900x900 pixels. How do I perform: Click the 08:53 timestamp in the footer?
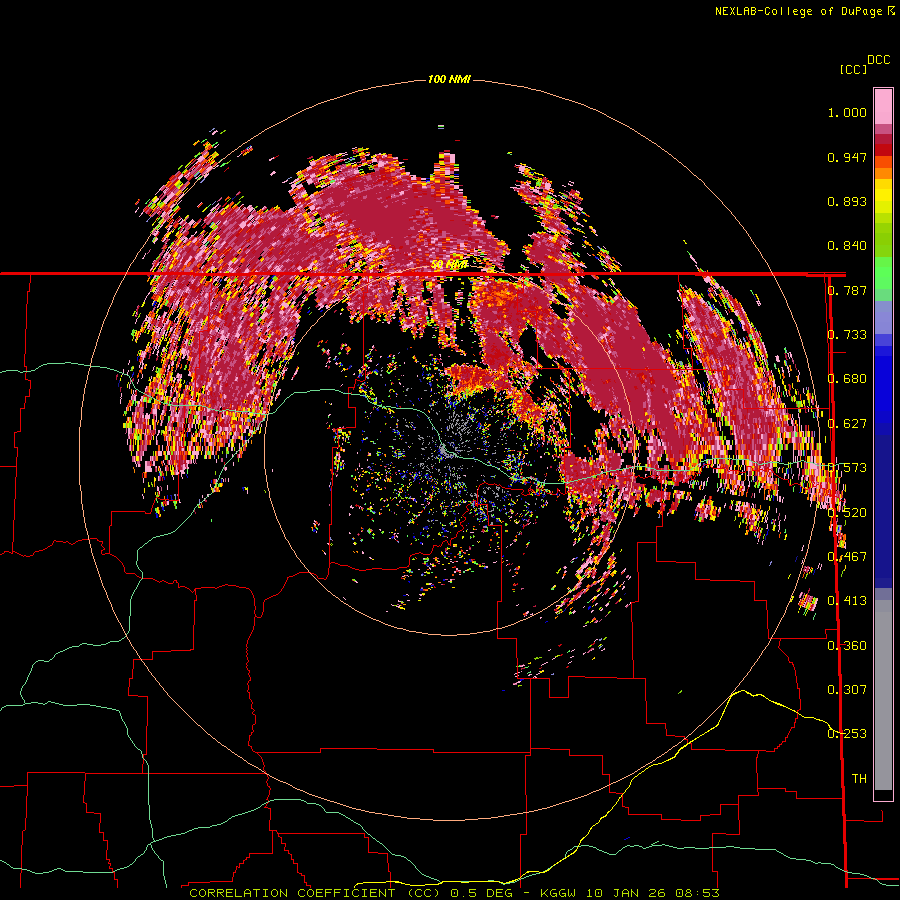click(697, 893)
